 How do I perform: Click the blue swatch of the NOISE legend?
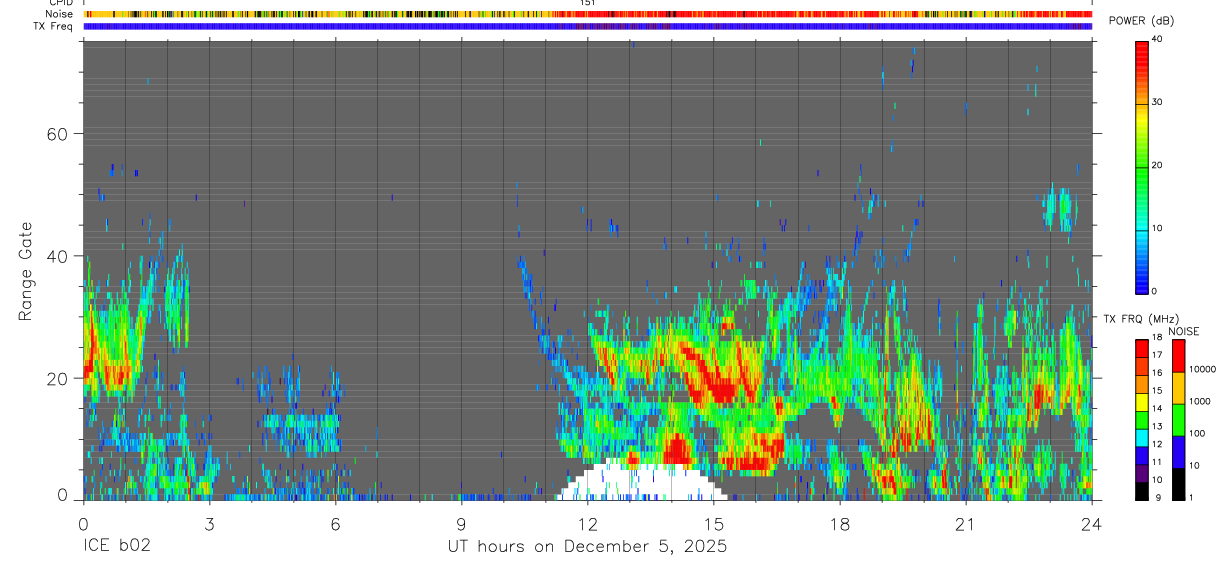coord(1178,452)
